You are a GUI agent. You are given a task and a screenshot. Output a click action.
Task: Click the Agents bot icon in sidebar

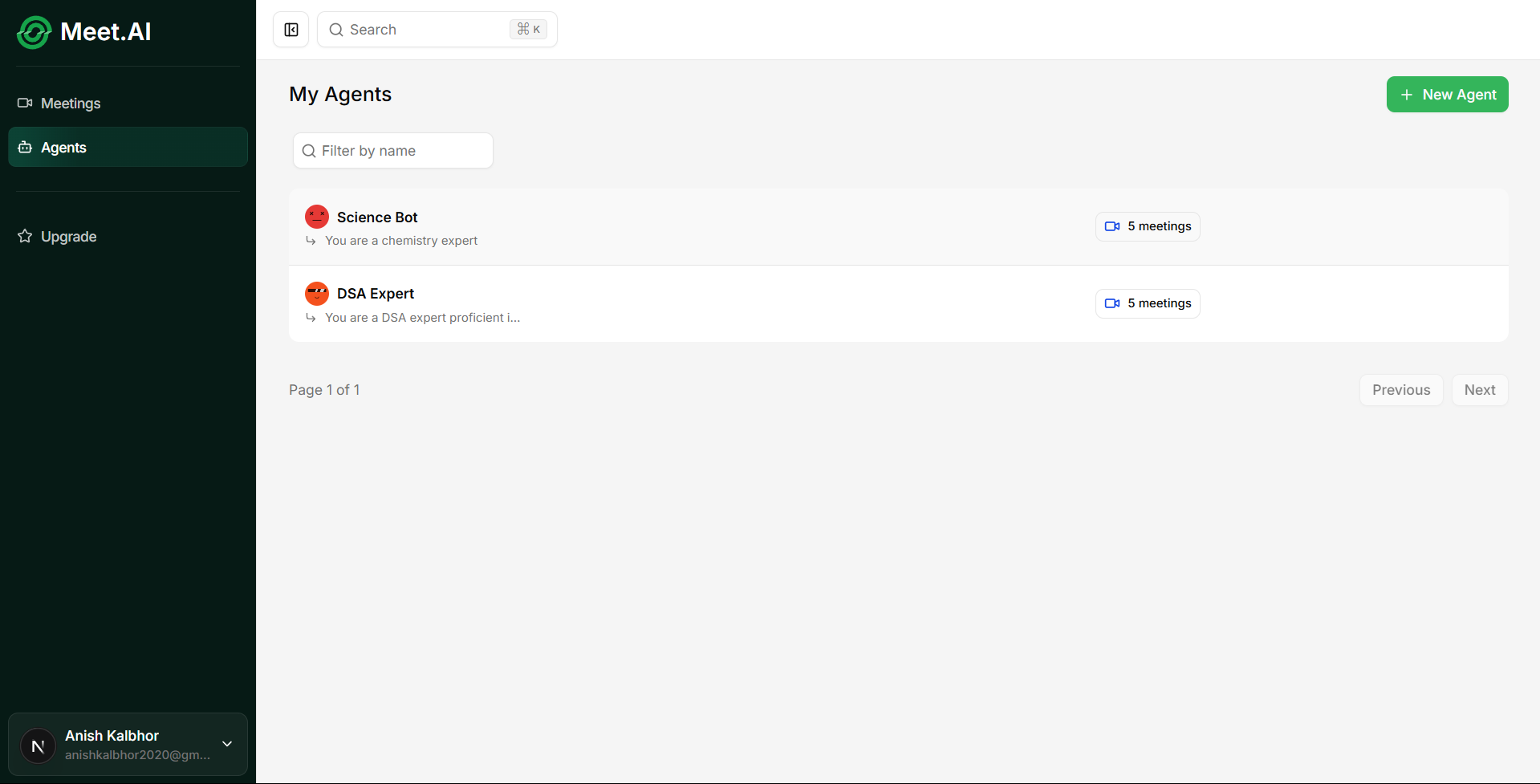tap(25, 147)
